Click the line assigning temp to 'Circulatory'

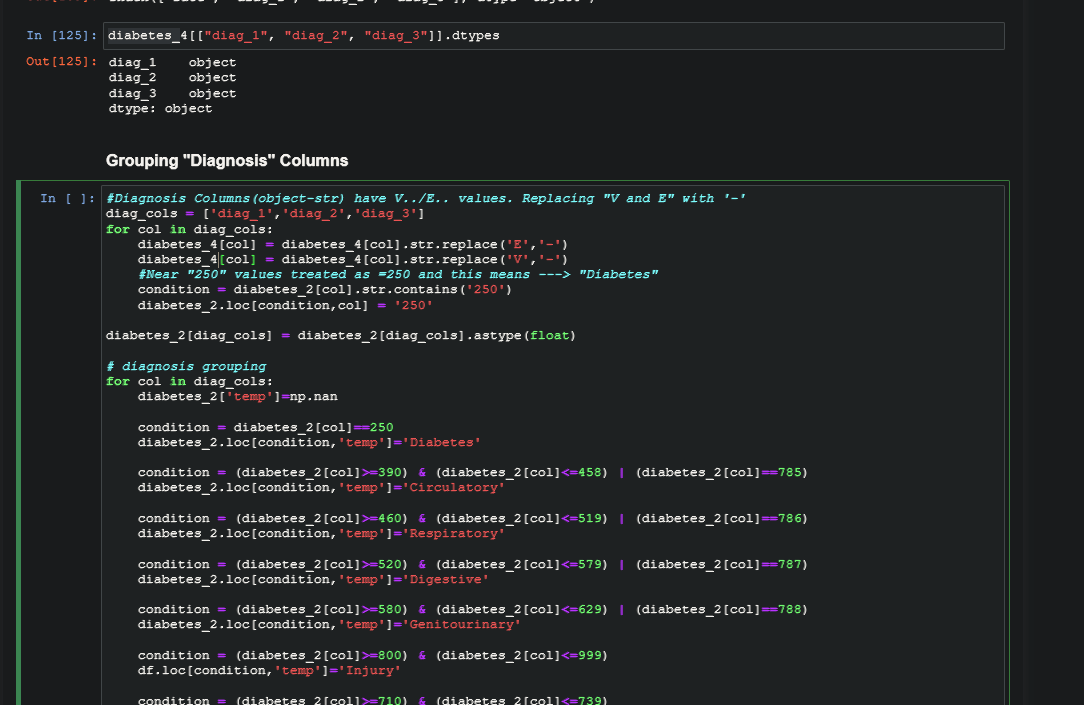[321, 488]
